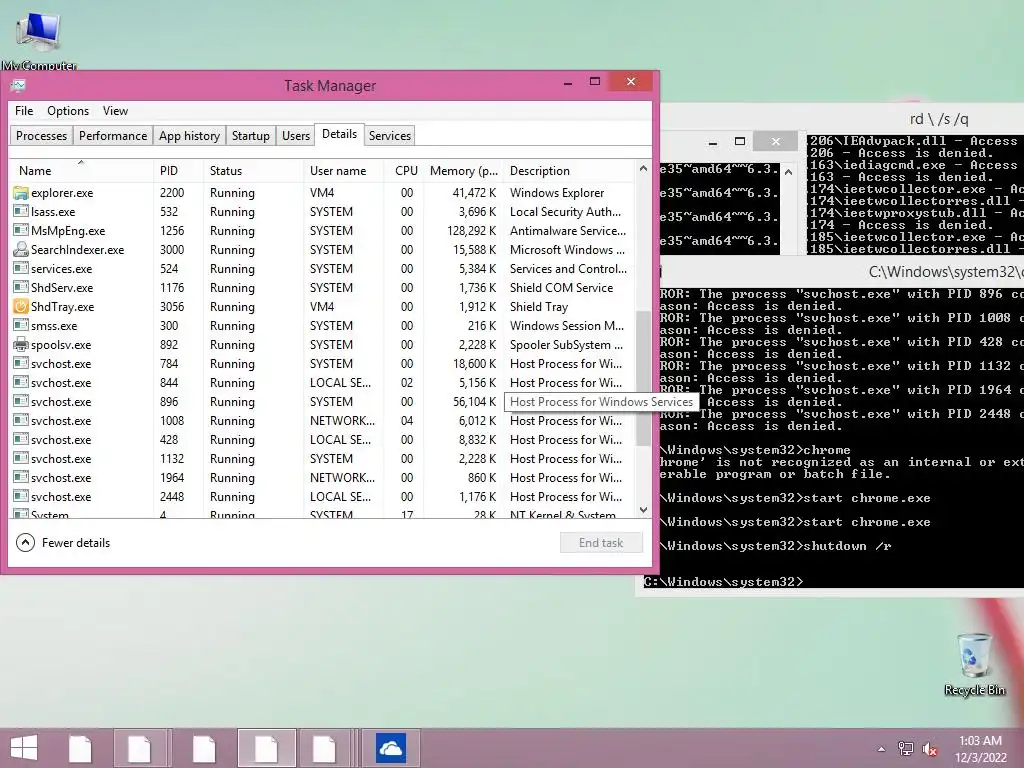Maximize the background console window
Image resolution: width=1024 pixels, height=768 pixels.
[x=740, y=141]
